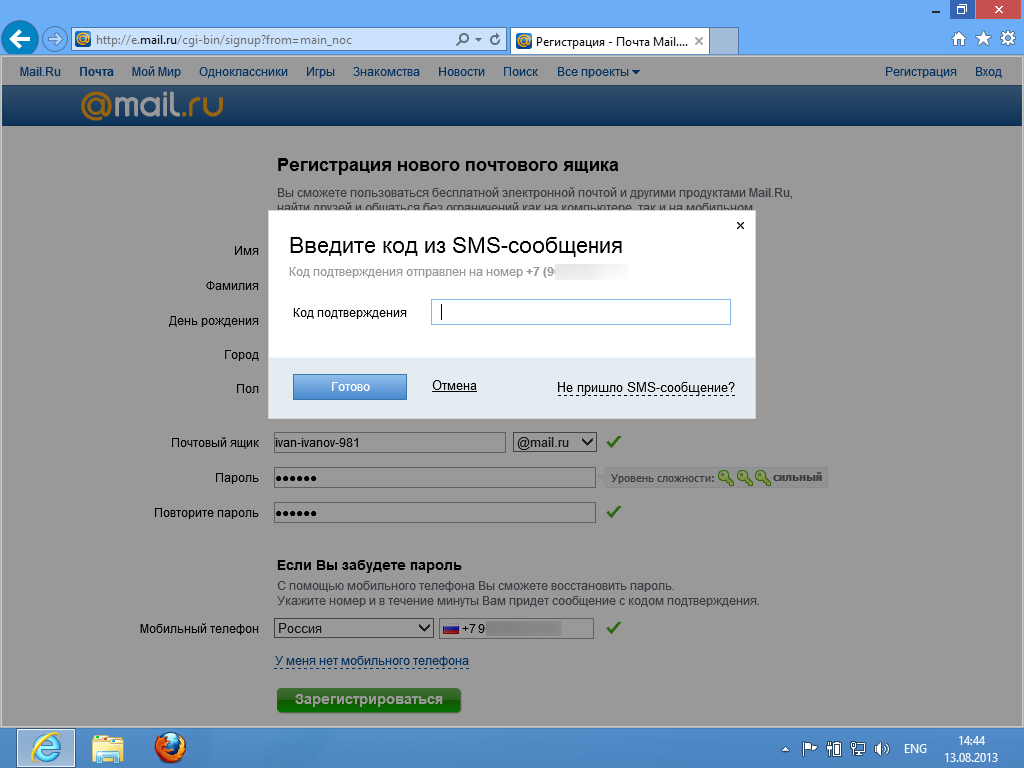Open address bar autocomplete dropdown arrow

pyautogui.click(x=478, y=39)
